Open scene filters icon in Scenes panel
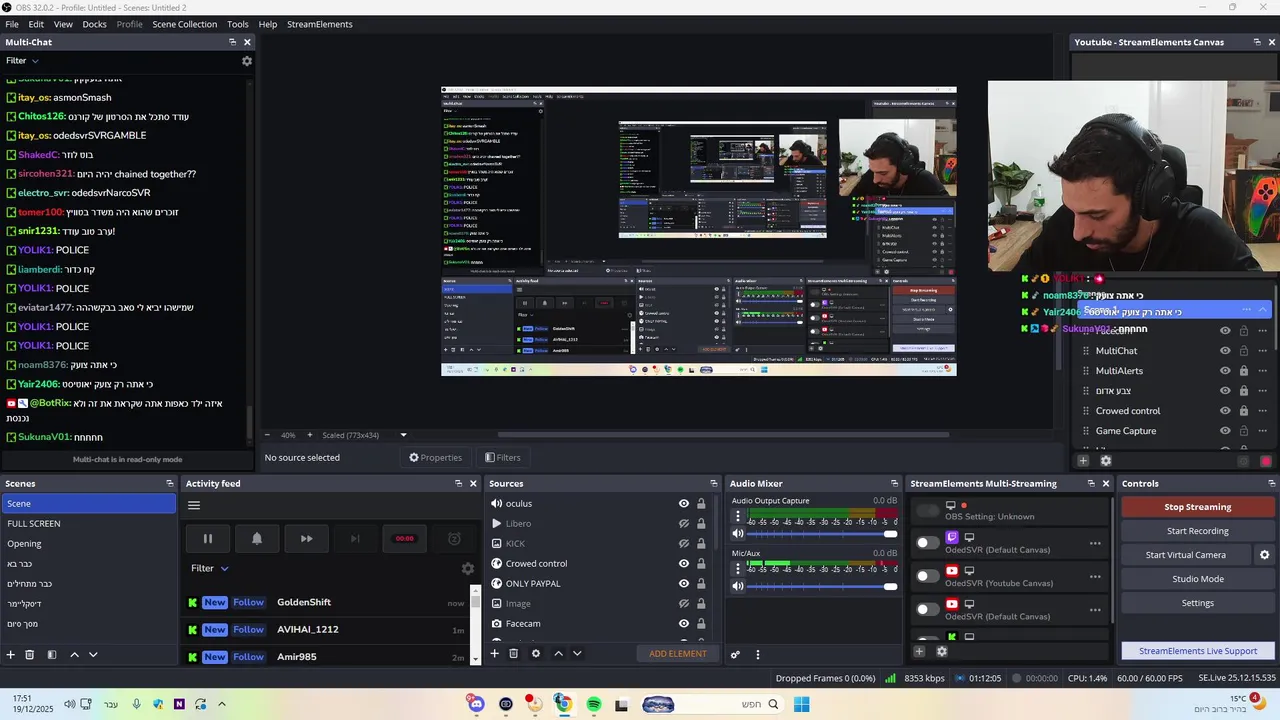Screen dimensions: 1280x720 pos(52,655)
